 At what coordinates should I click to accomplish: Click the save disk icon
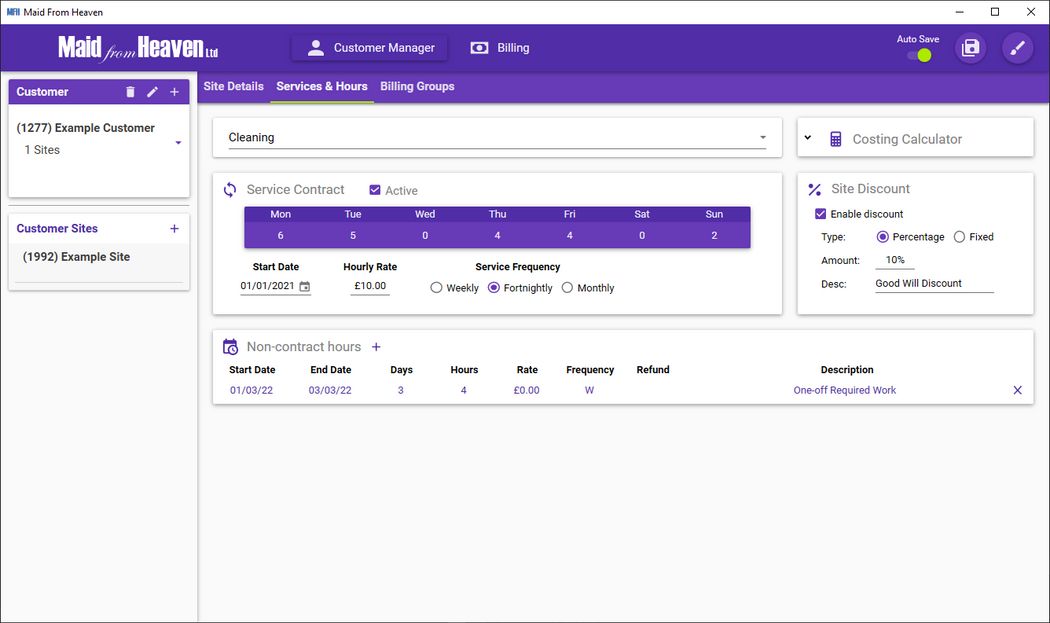(x=970, y=48)
